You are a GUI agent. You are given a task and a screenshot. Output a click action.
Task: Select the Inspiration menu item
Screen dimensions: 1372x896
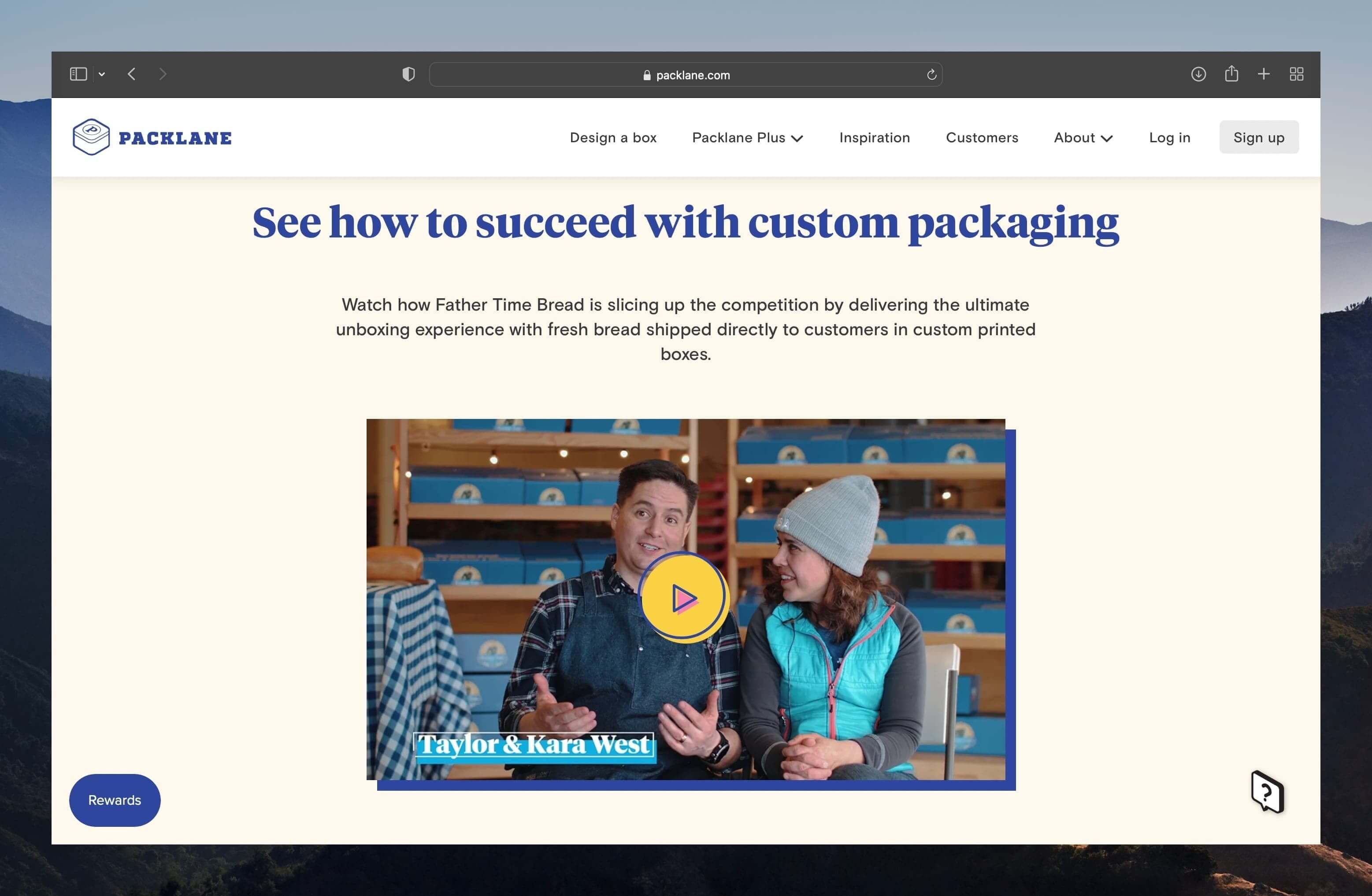tap(874, 138)
